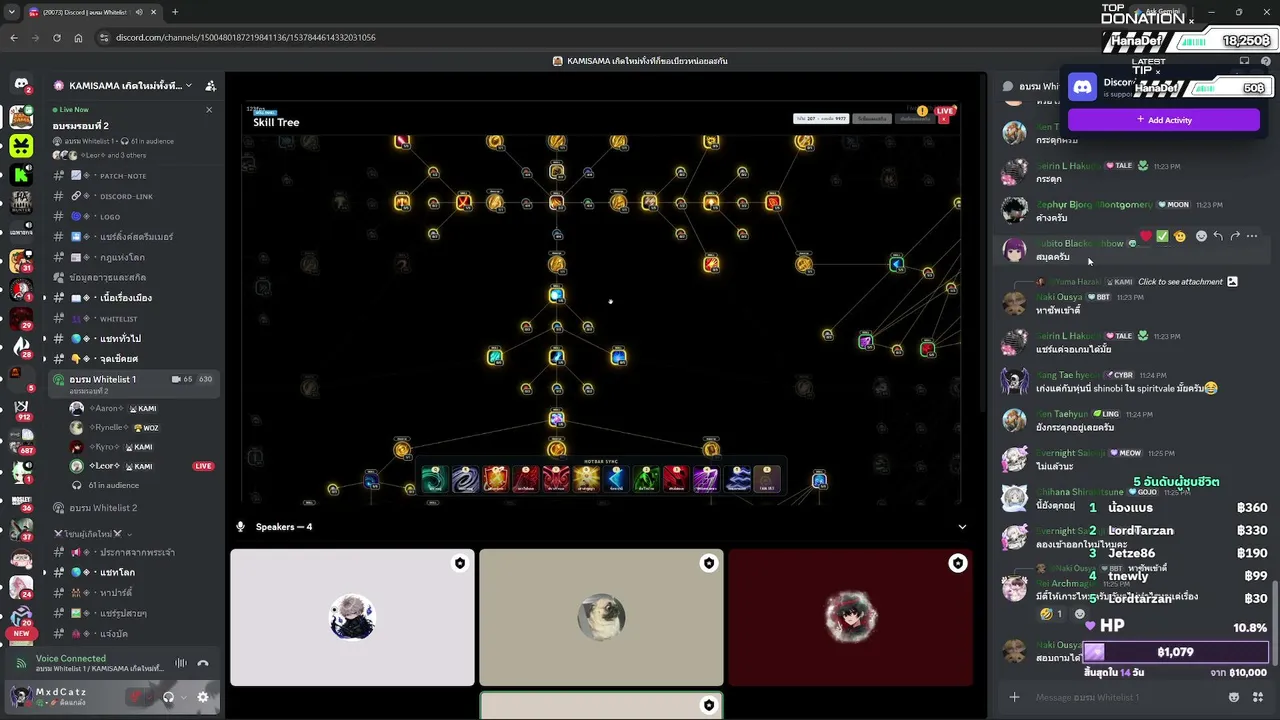Click the Discord address bar URL
This screenshot has height=720, width=1280.
246,38
